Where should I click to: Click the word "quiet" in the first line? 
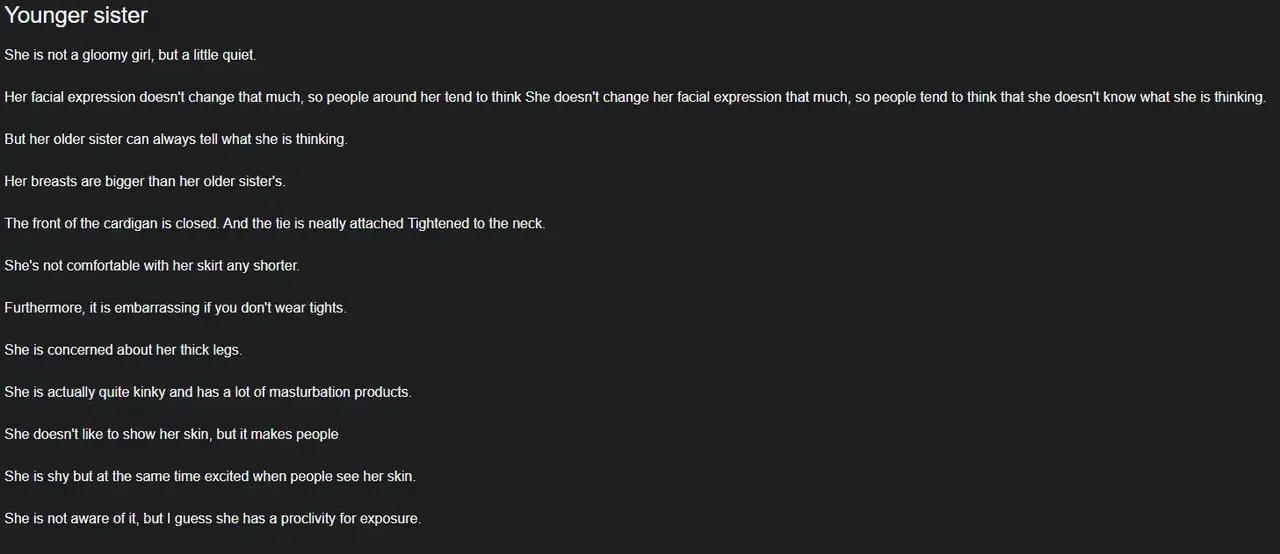[x=236, y=55]
